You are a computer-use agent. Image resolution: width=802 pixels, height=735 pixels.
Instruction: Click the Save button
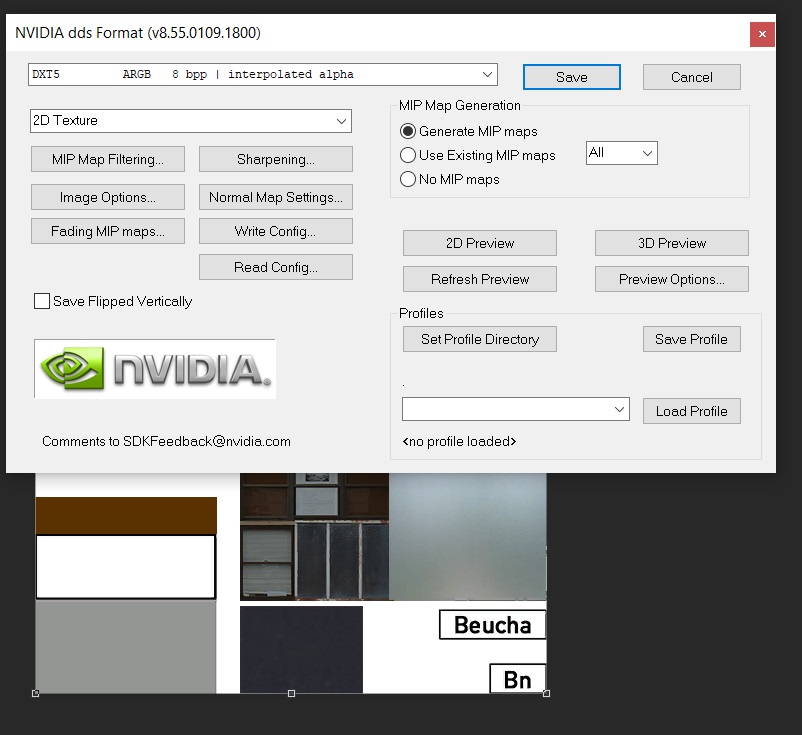point(571,77)
